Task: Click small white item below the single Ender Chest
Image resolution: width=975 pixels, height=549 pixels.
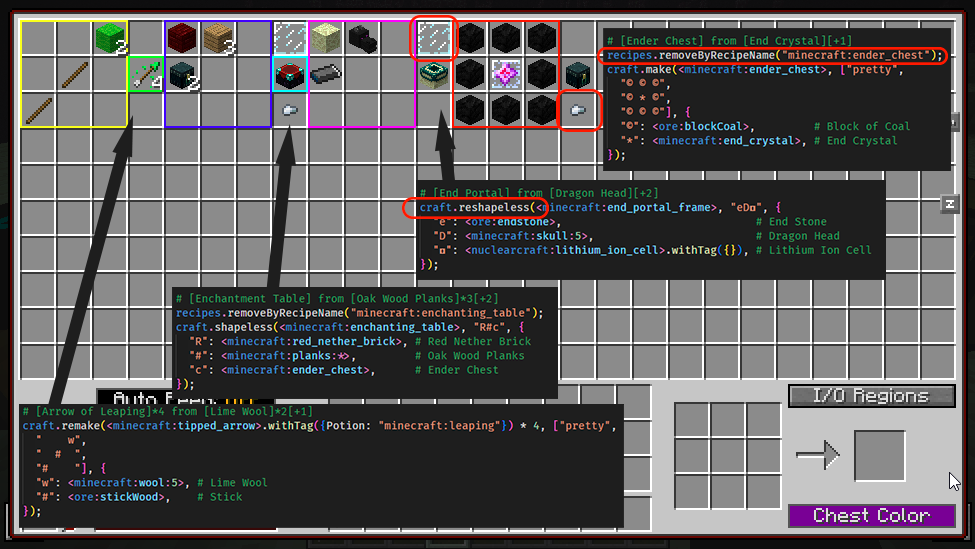Action: coord(578,111)
